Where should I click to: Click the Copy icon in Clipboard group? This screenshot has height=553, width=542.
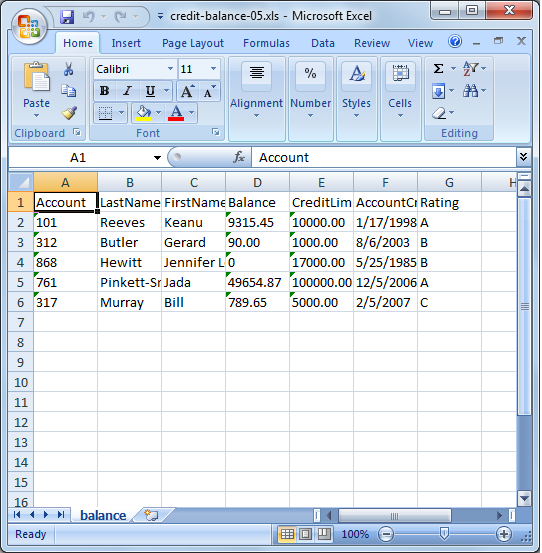[68, 91]
